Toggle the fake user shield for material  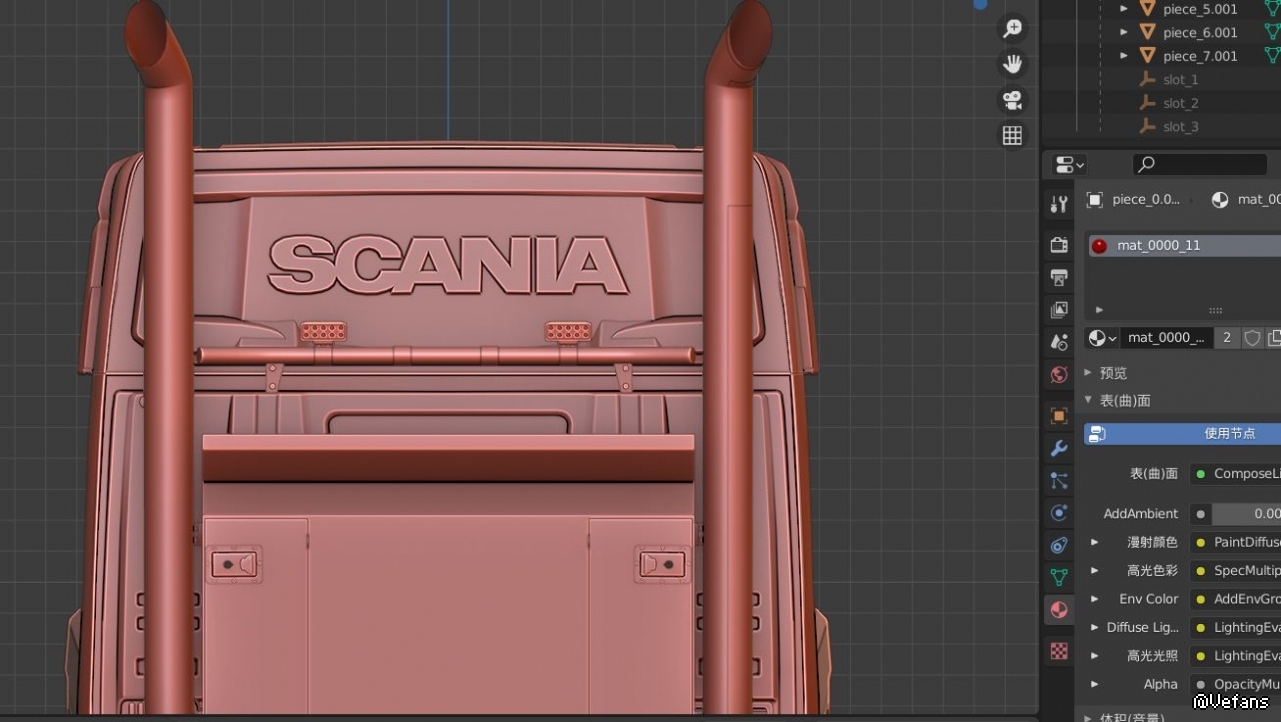tap(1252, 338)
